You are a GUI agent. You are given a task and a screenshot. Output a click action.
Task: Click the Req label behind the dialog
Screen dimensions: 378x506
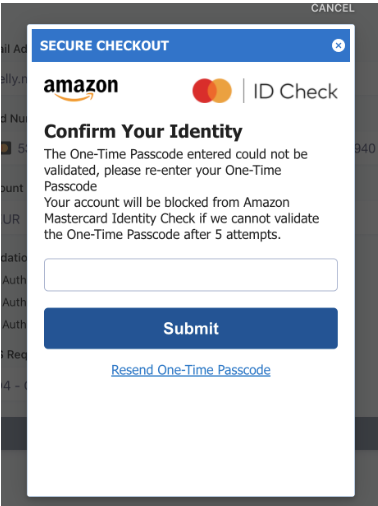tap(14, 354)
